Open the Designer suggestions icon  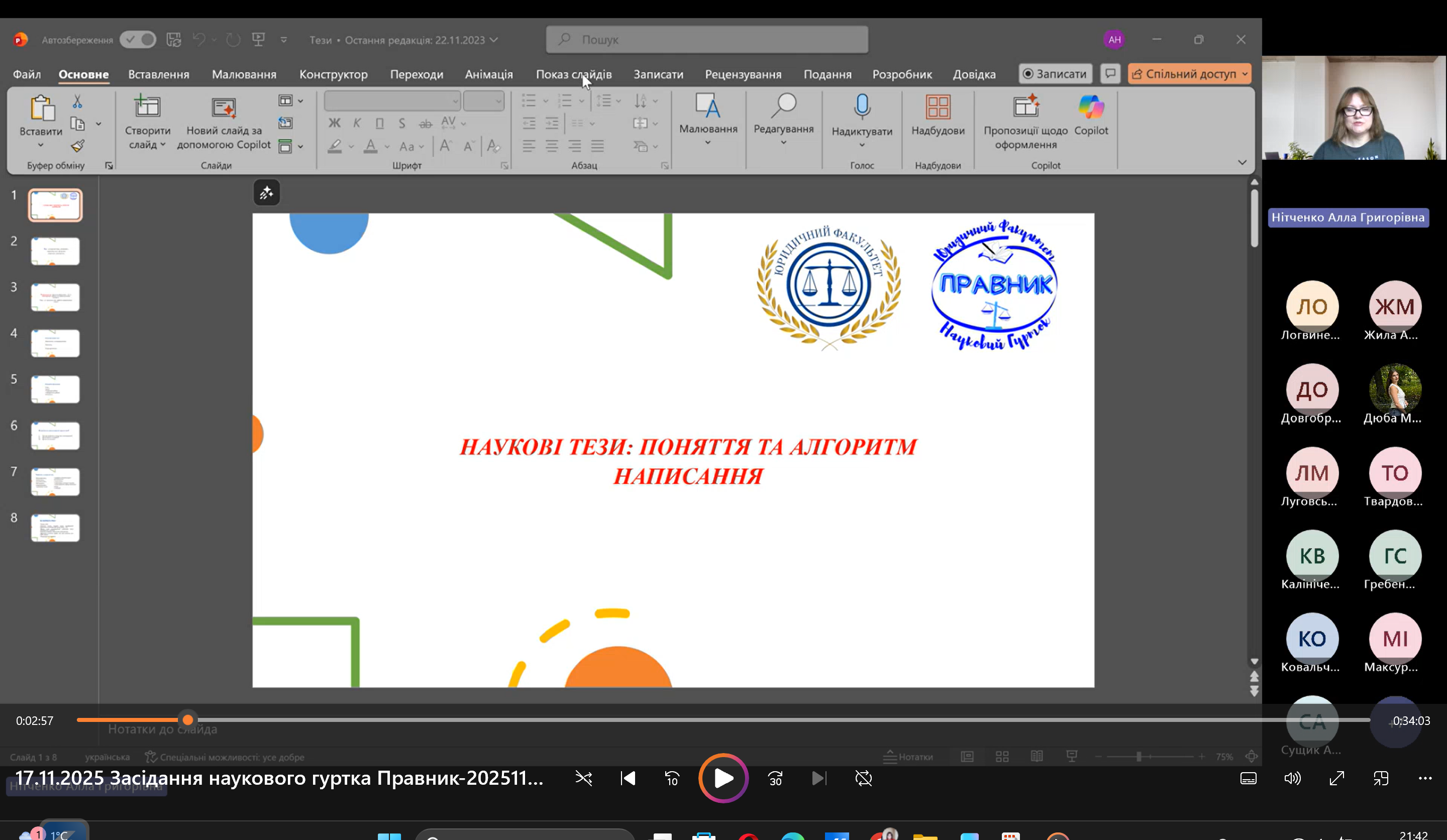(1025, 108)
